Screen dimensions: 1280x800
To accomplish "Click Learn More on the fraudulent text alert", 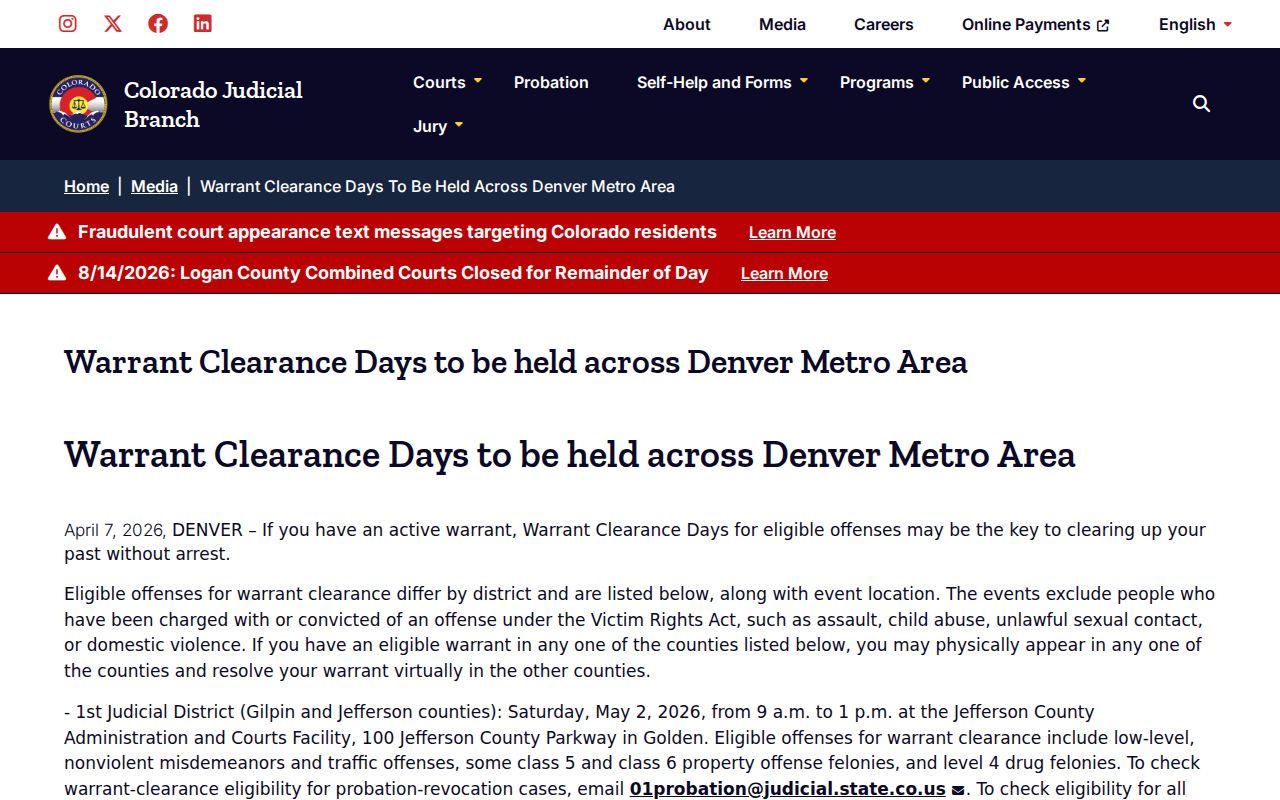I will pyautogui.click(x=792, y=232).
